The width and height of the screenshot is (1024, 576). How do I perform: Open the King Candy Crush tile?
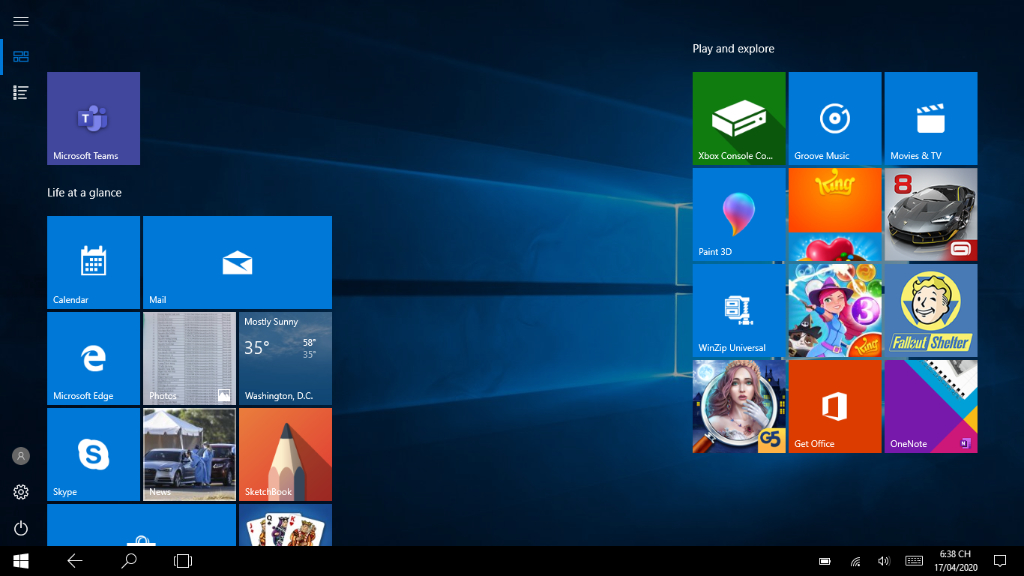pos(835,214)
